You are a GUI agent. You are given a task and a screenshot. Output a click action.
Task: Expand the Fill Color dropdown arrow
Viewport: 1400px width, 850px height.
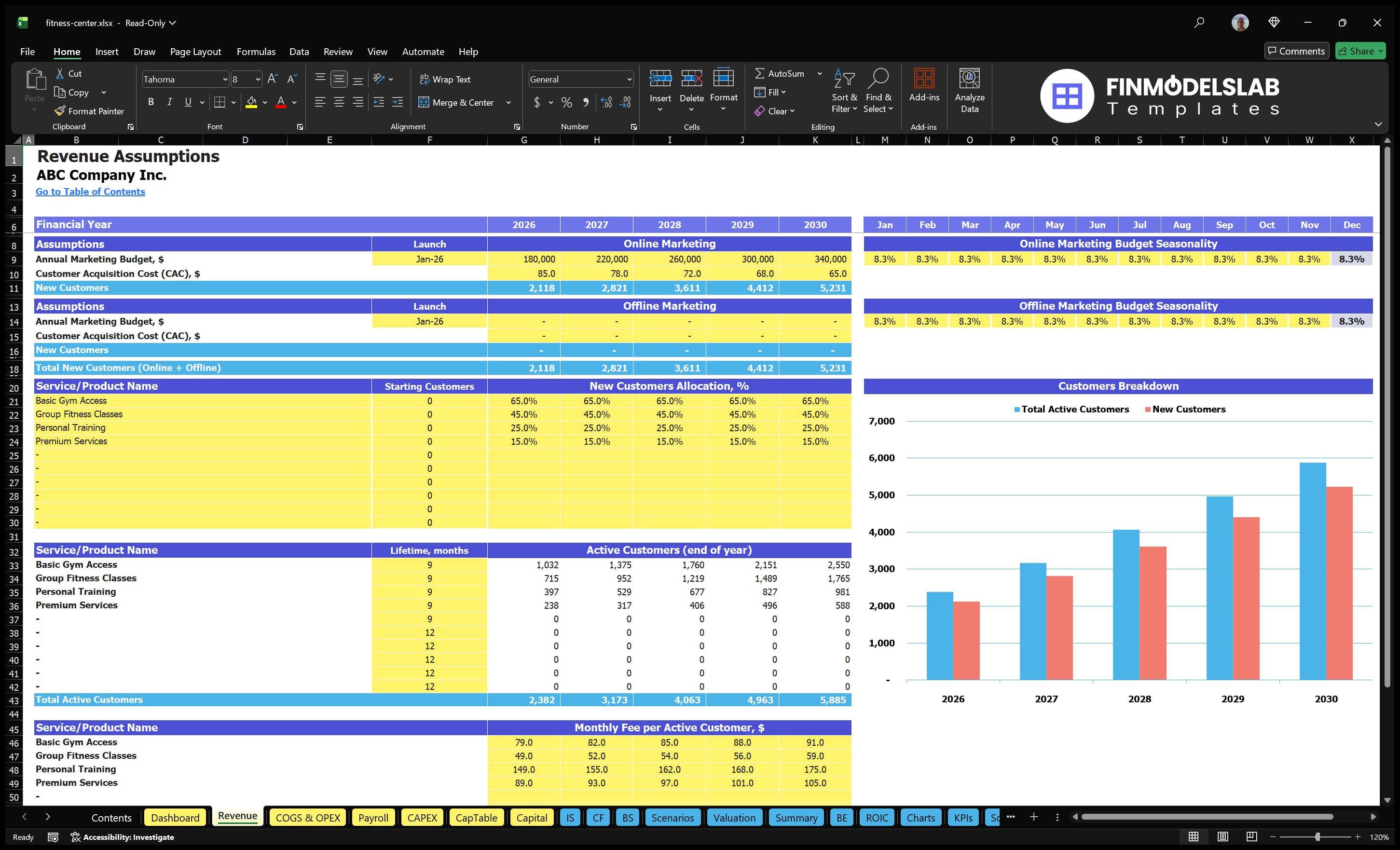[x=265, y=103]
